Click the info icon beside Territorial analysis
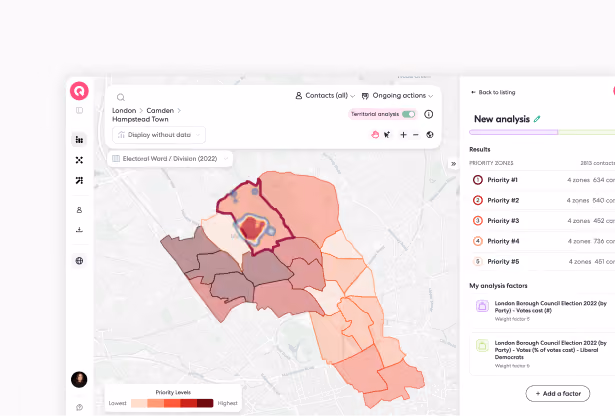The image size is (615, 416). [429, 114]
